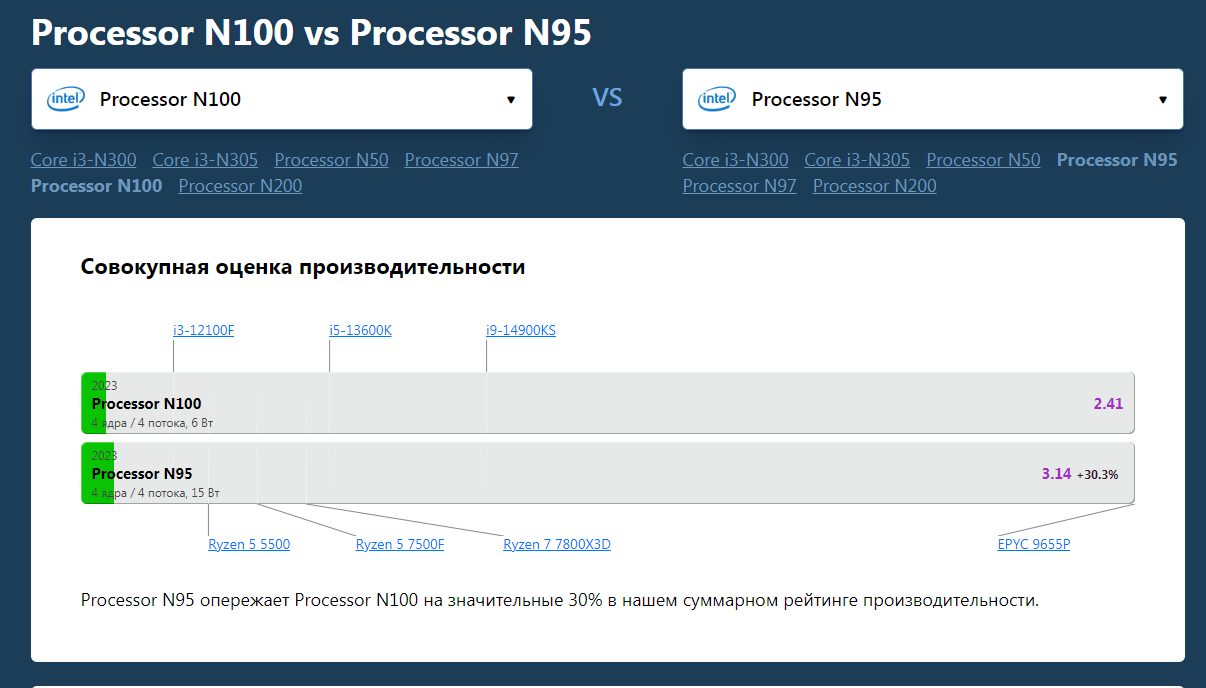Open the EPYC 9655P chart link

tap(1034, 545)
